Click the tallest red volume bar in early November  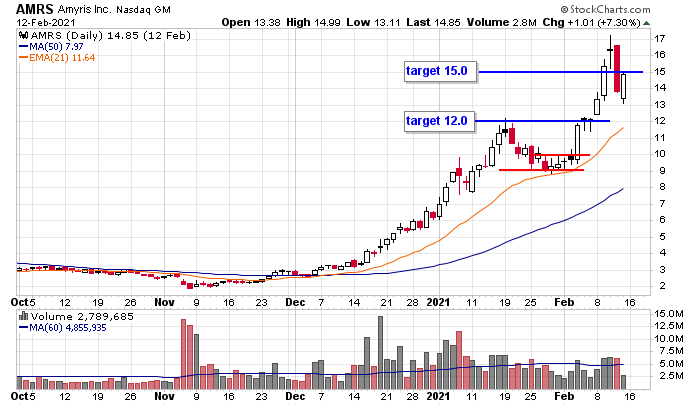pyautogui.click(x=183, y=354)
